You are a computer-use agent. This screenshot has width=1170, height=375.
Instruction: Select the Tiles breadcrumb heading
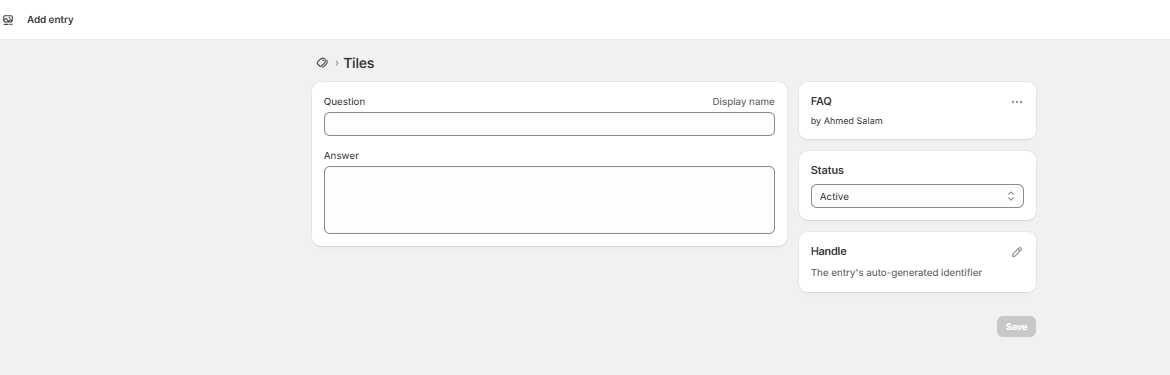tap(359, 63)
